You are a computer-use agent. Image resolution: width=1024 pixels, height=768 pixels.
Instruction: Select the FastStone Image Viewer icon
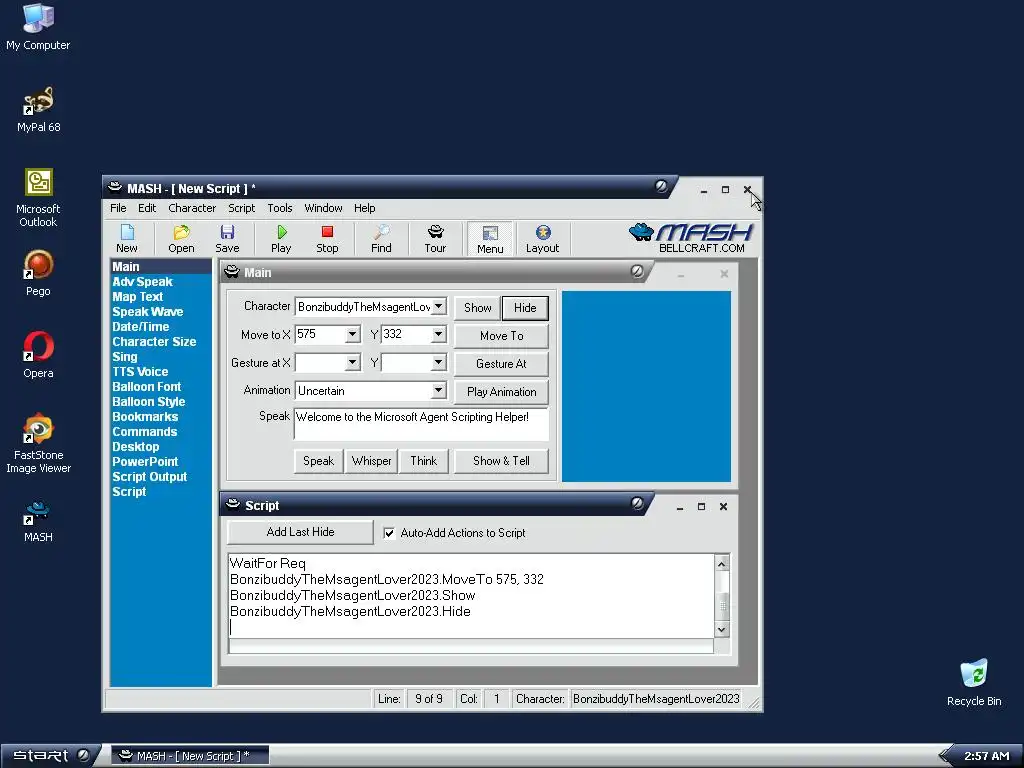click(x=38, y=444)
